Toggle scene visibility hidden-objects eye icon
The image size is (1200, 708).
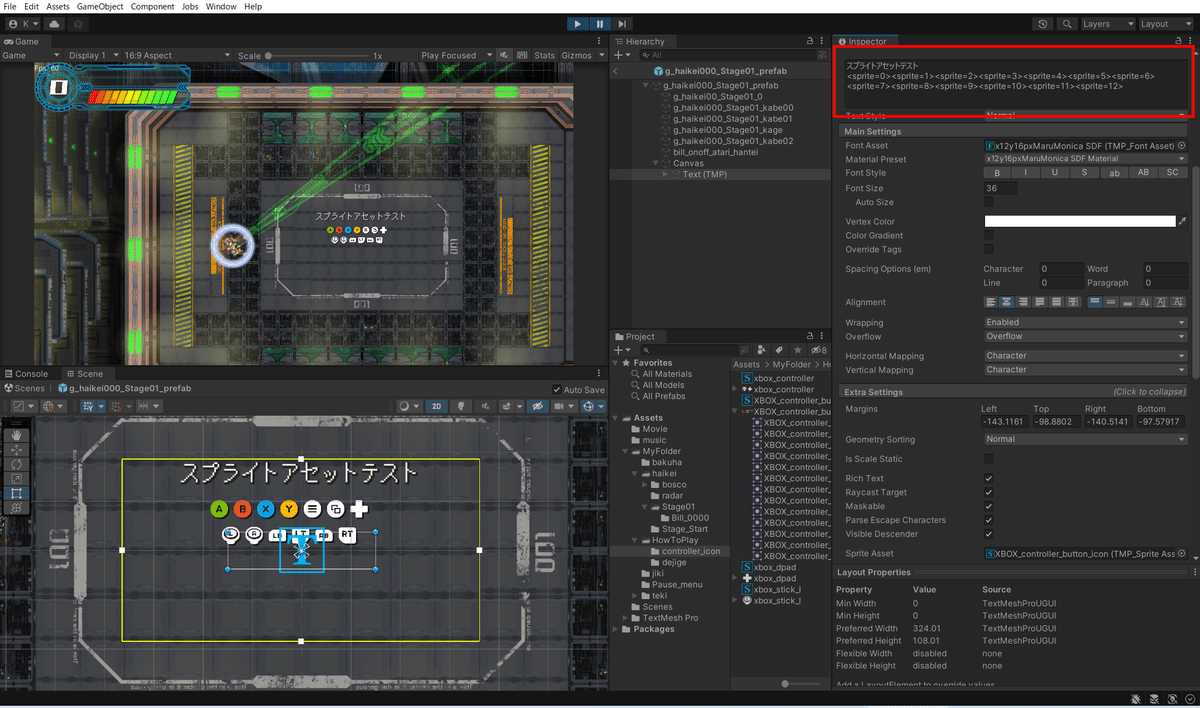tap(538, 406)
